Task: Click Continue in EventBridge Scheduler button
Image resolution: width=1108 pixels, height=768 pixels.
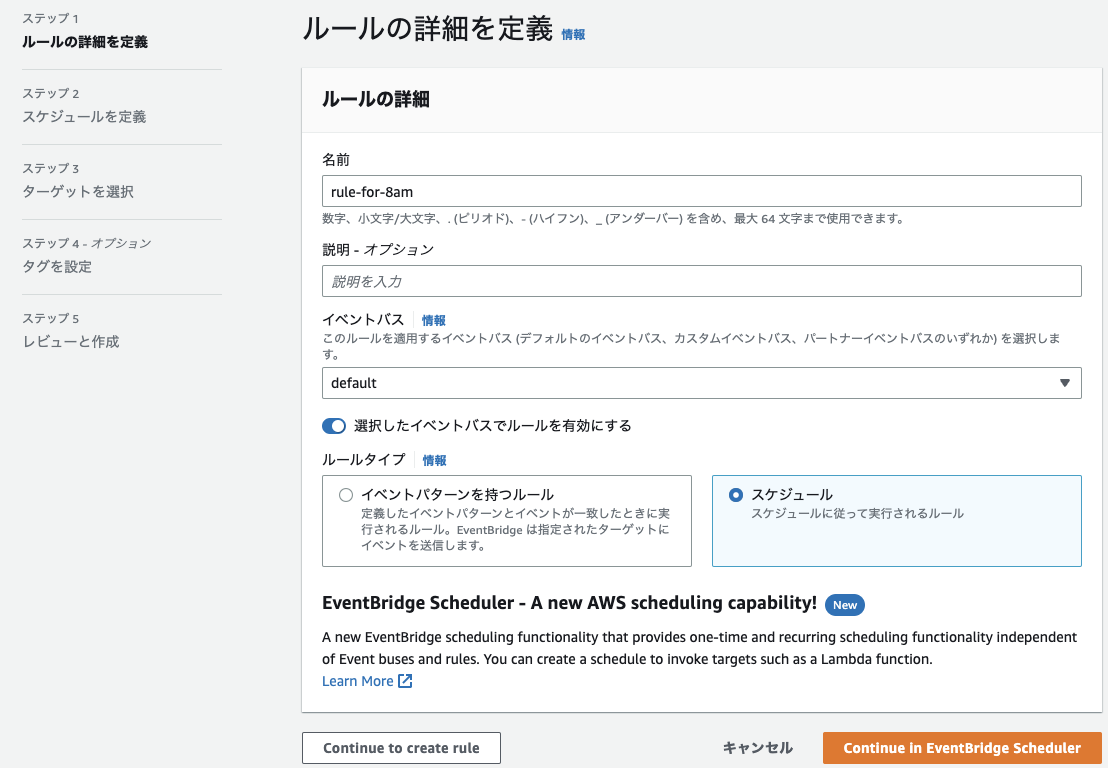Action: [x=962, y=748]
